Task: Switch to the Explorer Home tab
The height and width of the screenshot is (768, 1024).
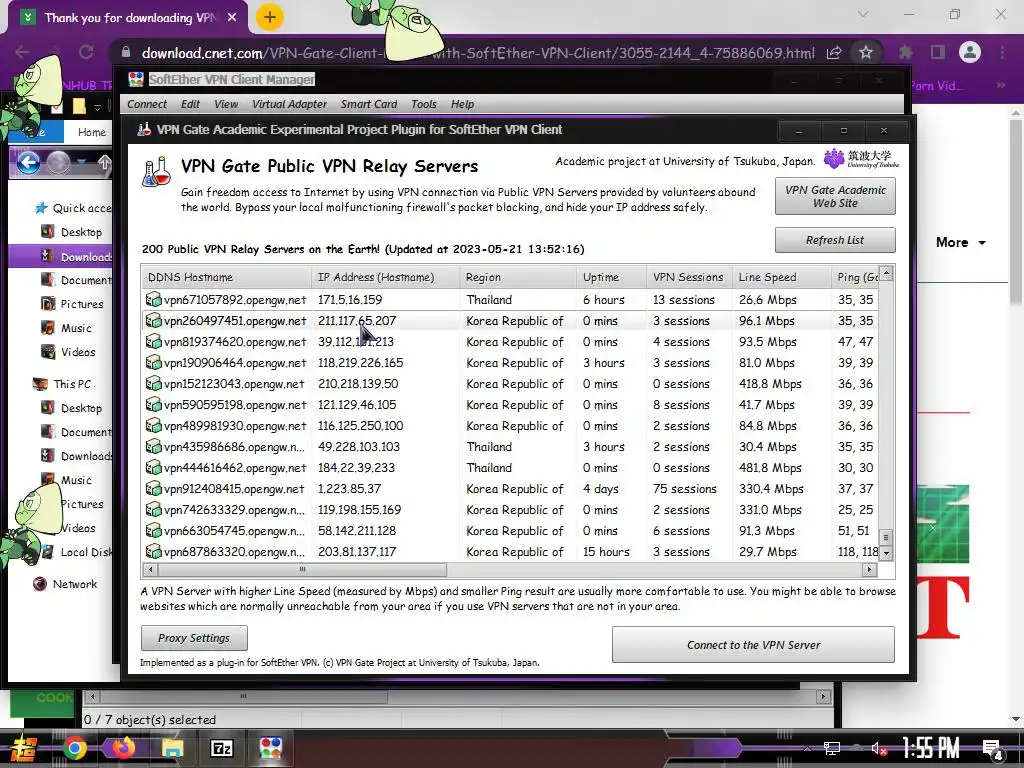Action: point(91,132)
